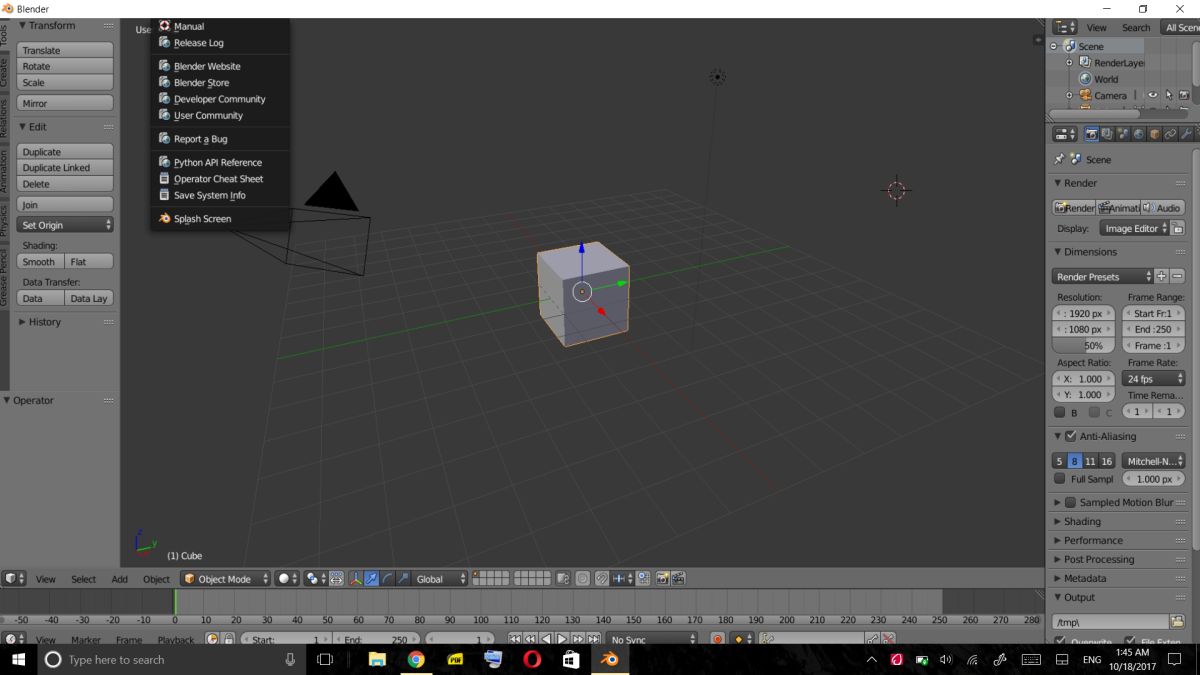The width and height of the screenshot is (1200, 675).
Task: Open the Scene properties tab icon
Action: 1123,134
